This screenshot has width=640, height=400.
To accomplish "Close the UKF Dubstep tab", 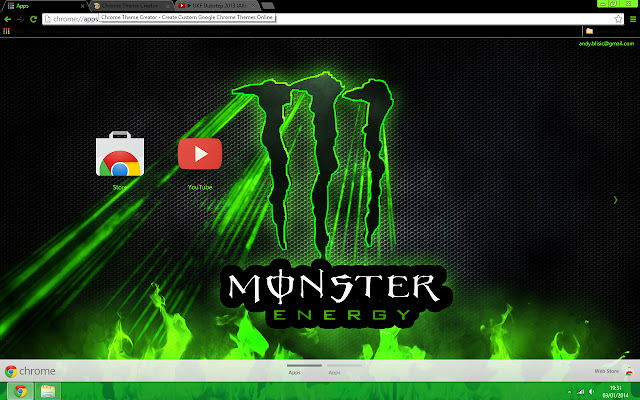I will (253, 6).
